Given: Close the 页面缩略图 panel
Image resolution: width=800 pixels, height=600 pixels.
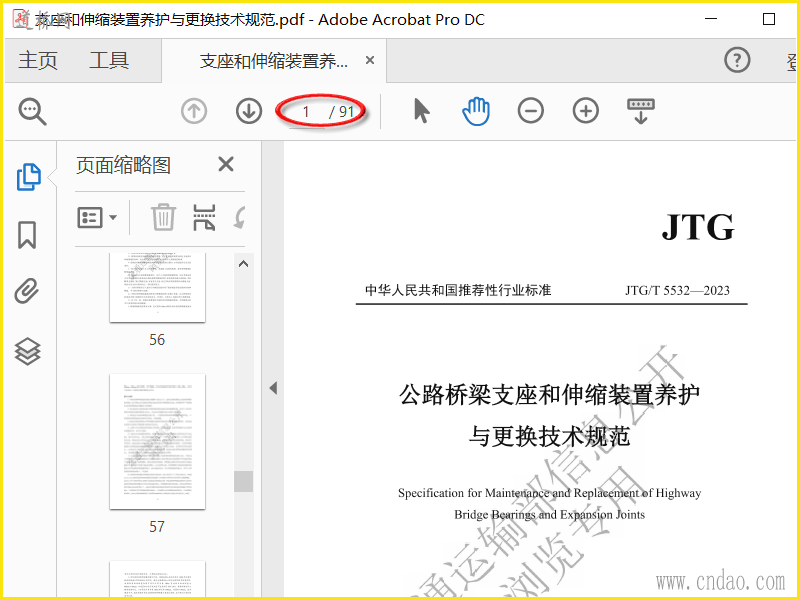Looking at the screenshot, I should 226,164.
